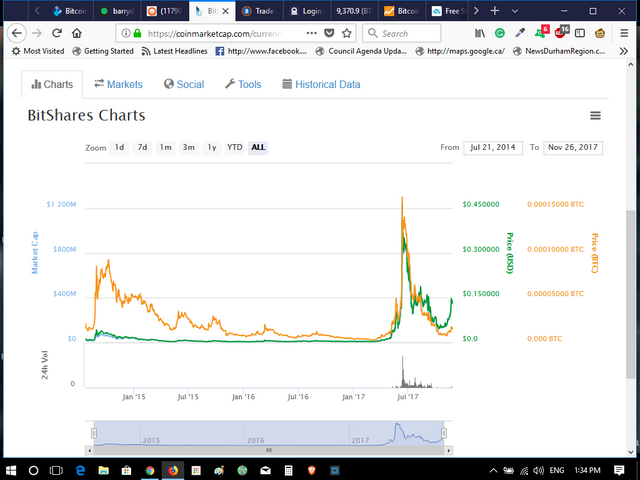Screen dimensions: 640x480
Task: Bookmark this page with the star
Action: coord(347,33)
